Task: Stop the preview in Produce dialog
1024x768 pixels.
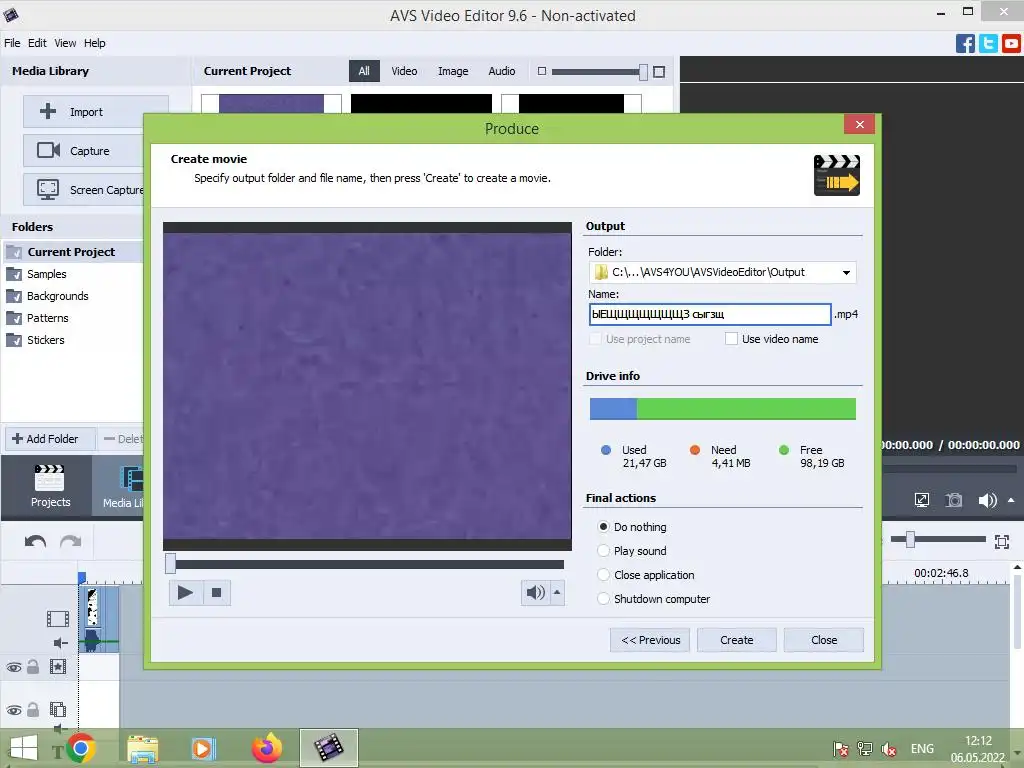Action: pyautogui.click(x=216, y=592)
